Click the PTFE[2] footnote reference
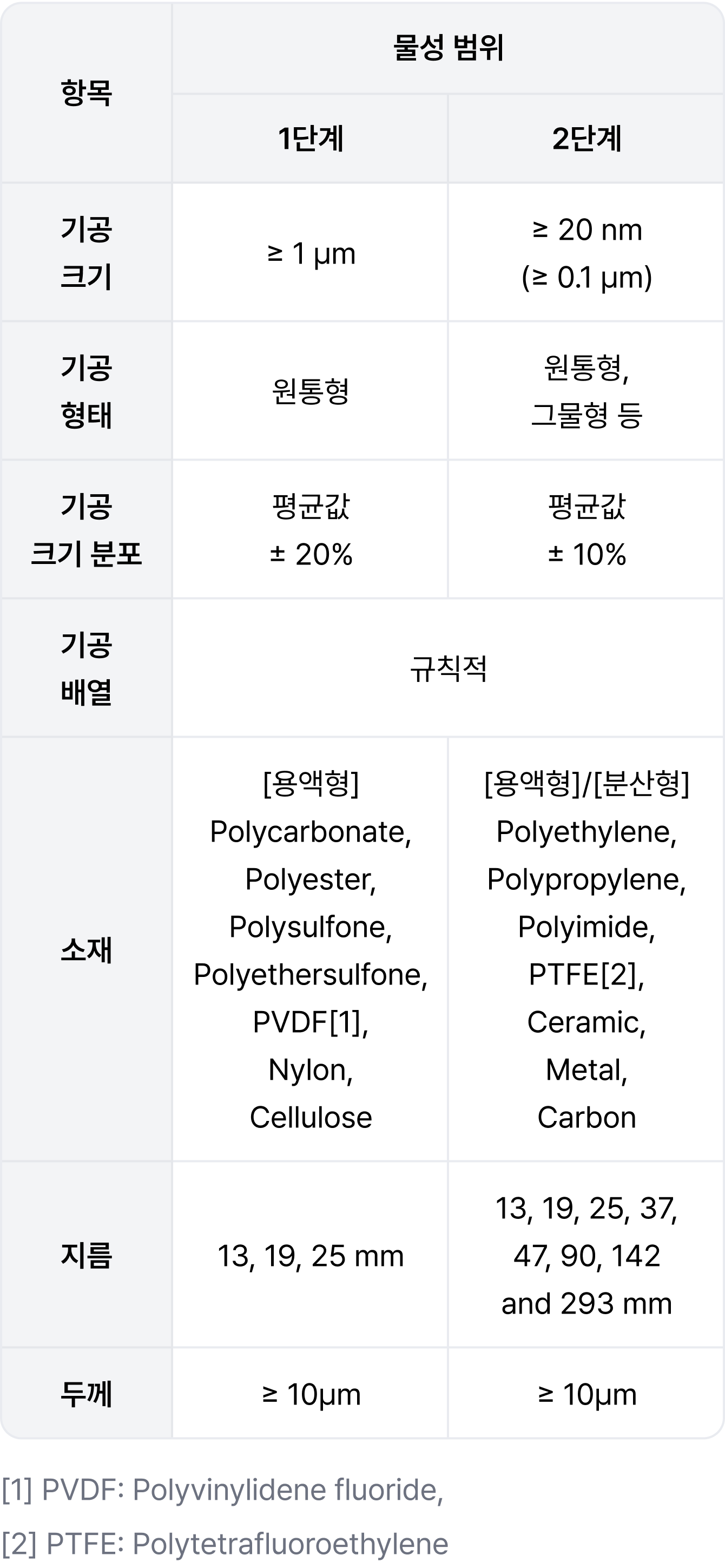The height and width of the screenshot is (1568, 725). coord(586,975)
